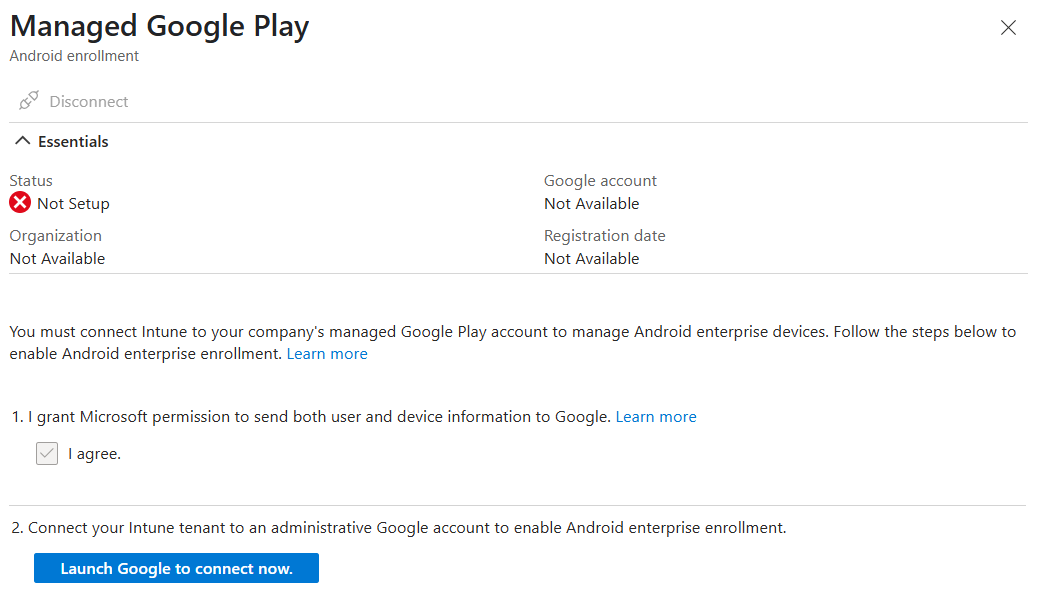The width and height of the screenshot is (1041, 595).
Task: Collapse the Essentials section chevron
Action: pos(23,141)
